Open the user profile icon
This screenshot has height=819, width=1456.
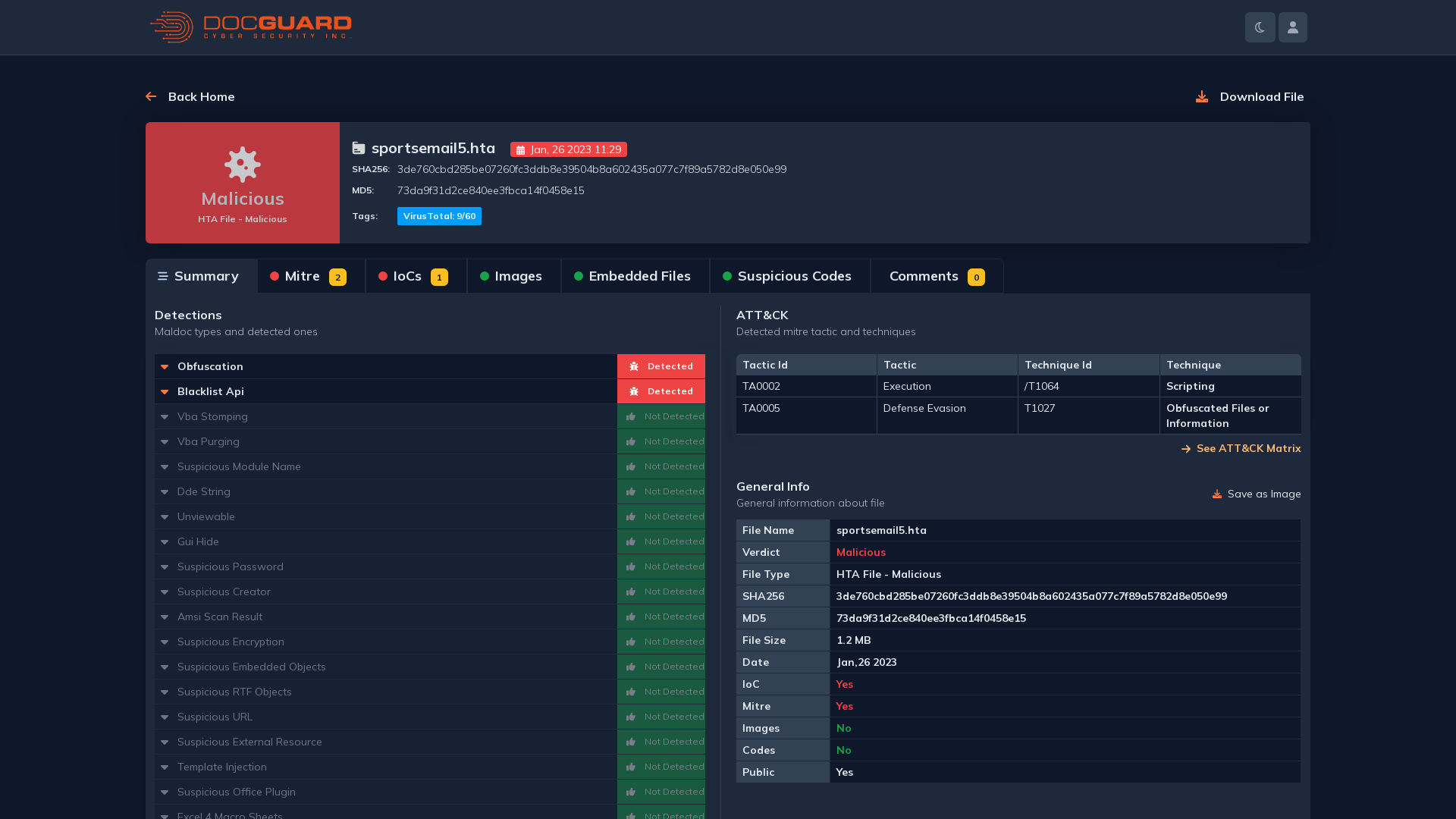tap(1292, 27)
